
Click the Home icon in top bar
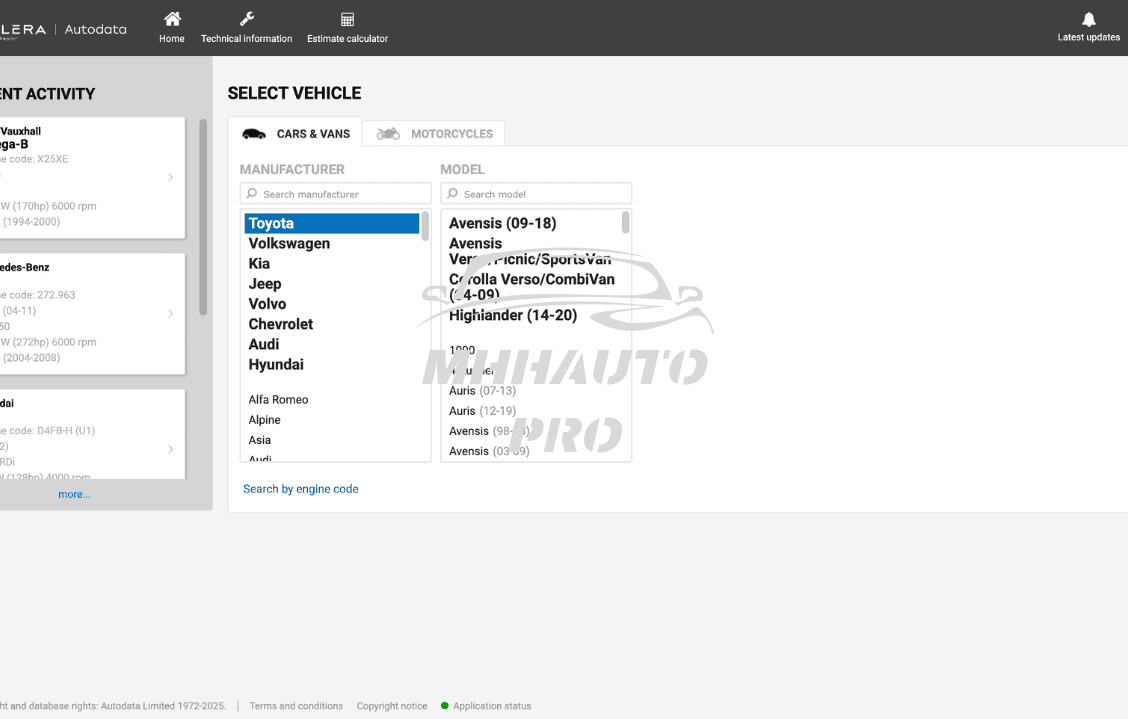(172, 19)
